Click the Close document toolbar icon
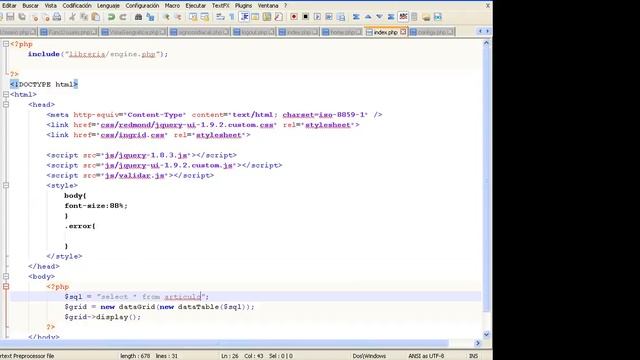Screen dimensions: 640x360 (35, 18)
